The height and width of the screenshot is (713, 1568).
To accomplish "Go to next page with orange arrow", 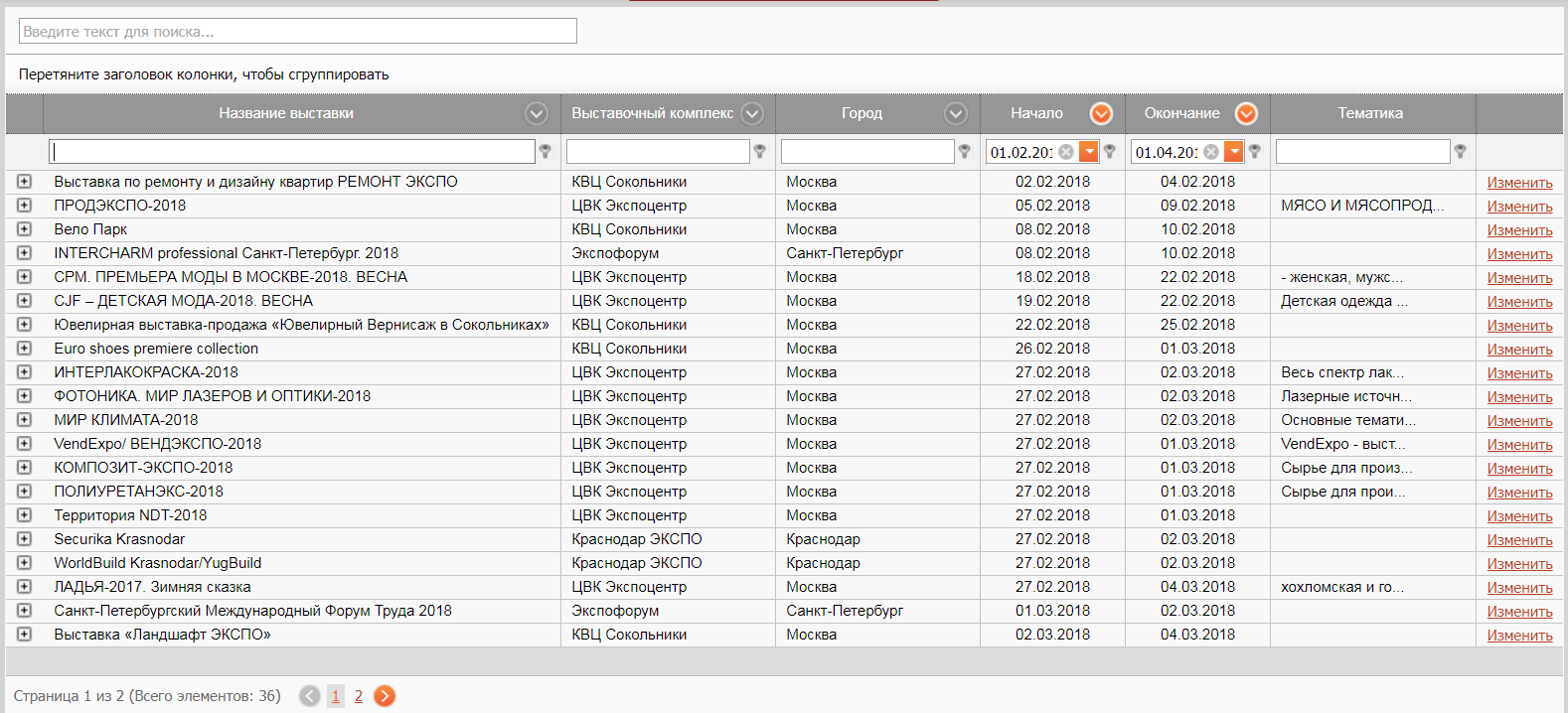I will click(385, 696).
